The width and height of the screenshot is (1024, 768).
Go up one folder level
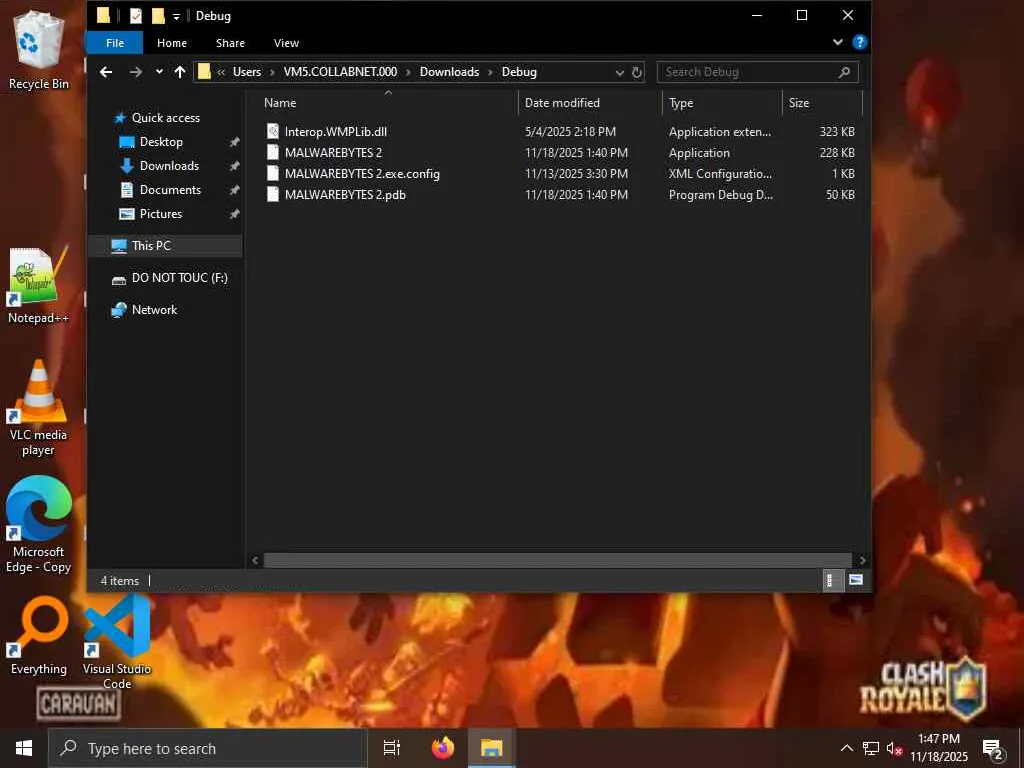(180, 72)
